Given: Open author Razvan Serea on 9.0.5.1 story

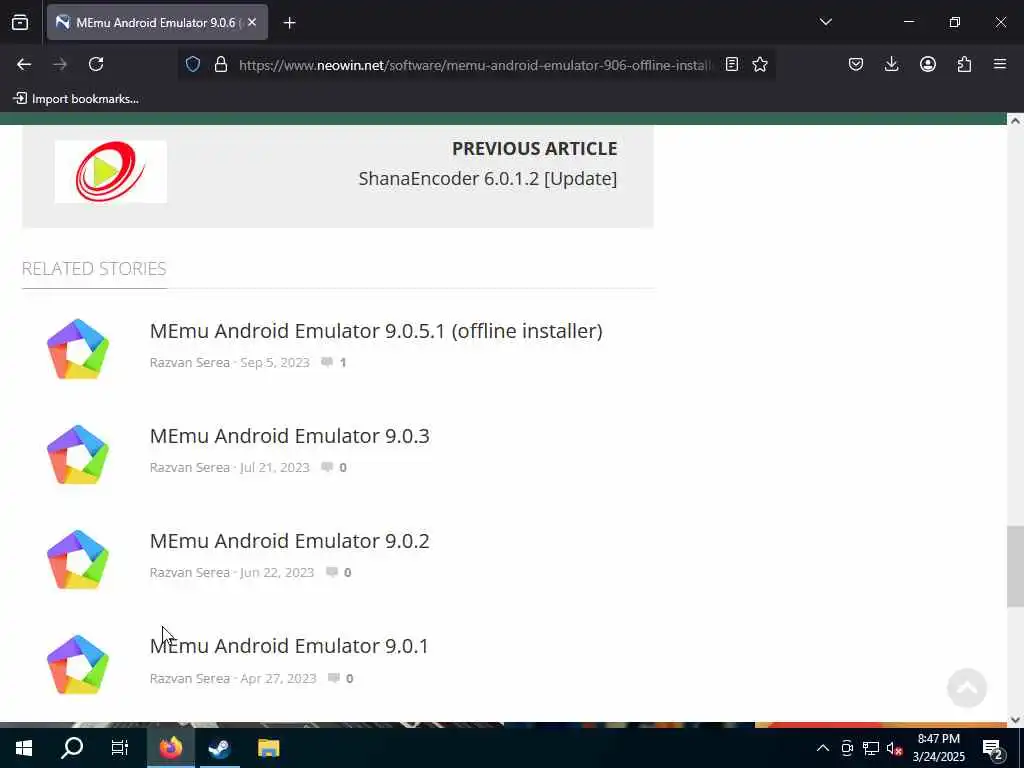Looking at the screenshot, I should tap(189, 362).
